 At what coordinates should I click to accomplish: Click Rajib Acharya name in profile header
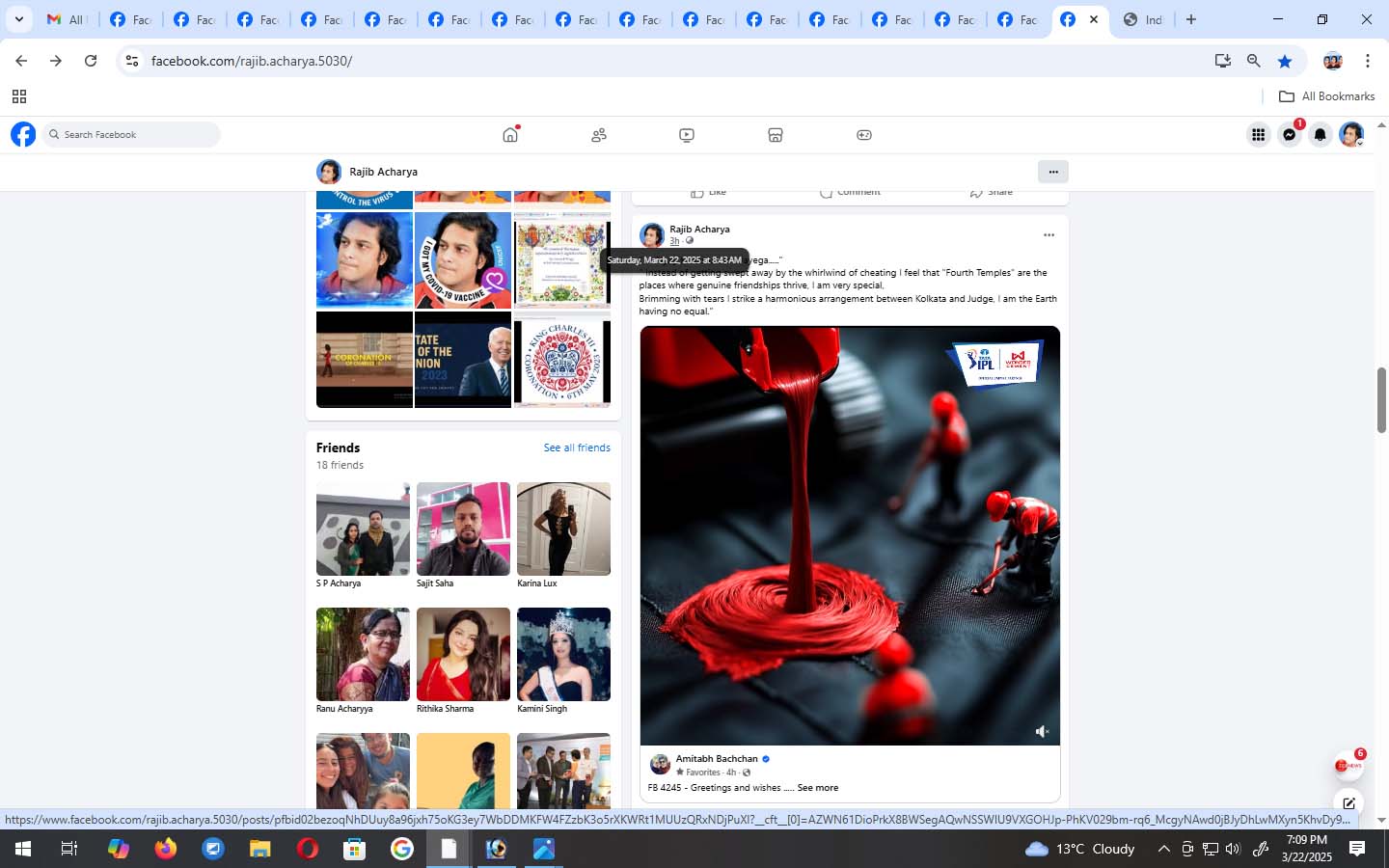tap(383, 172)
